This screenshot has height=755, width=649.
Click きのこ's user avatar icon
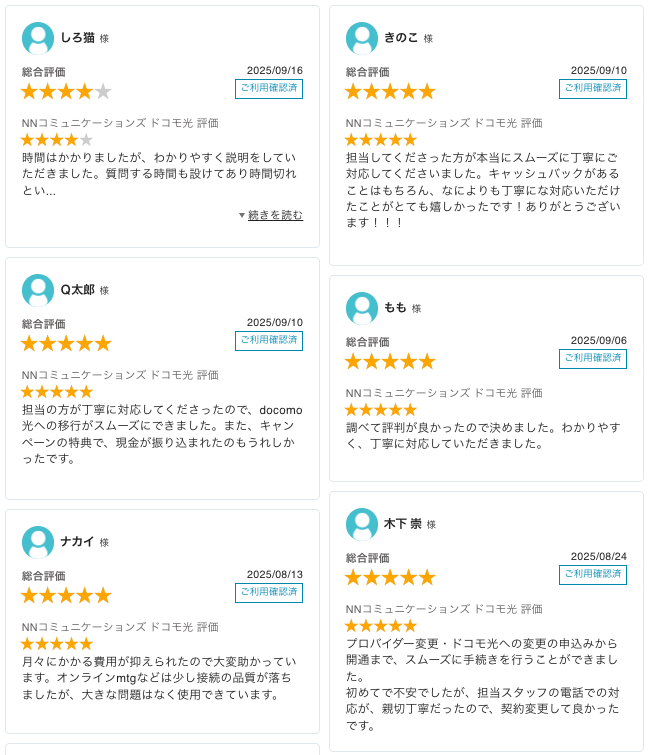(362, 38)
